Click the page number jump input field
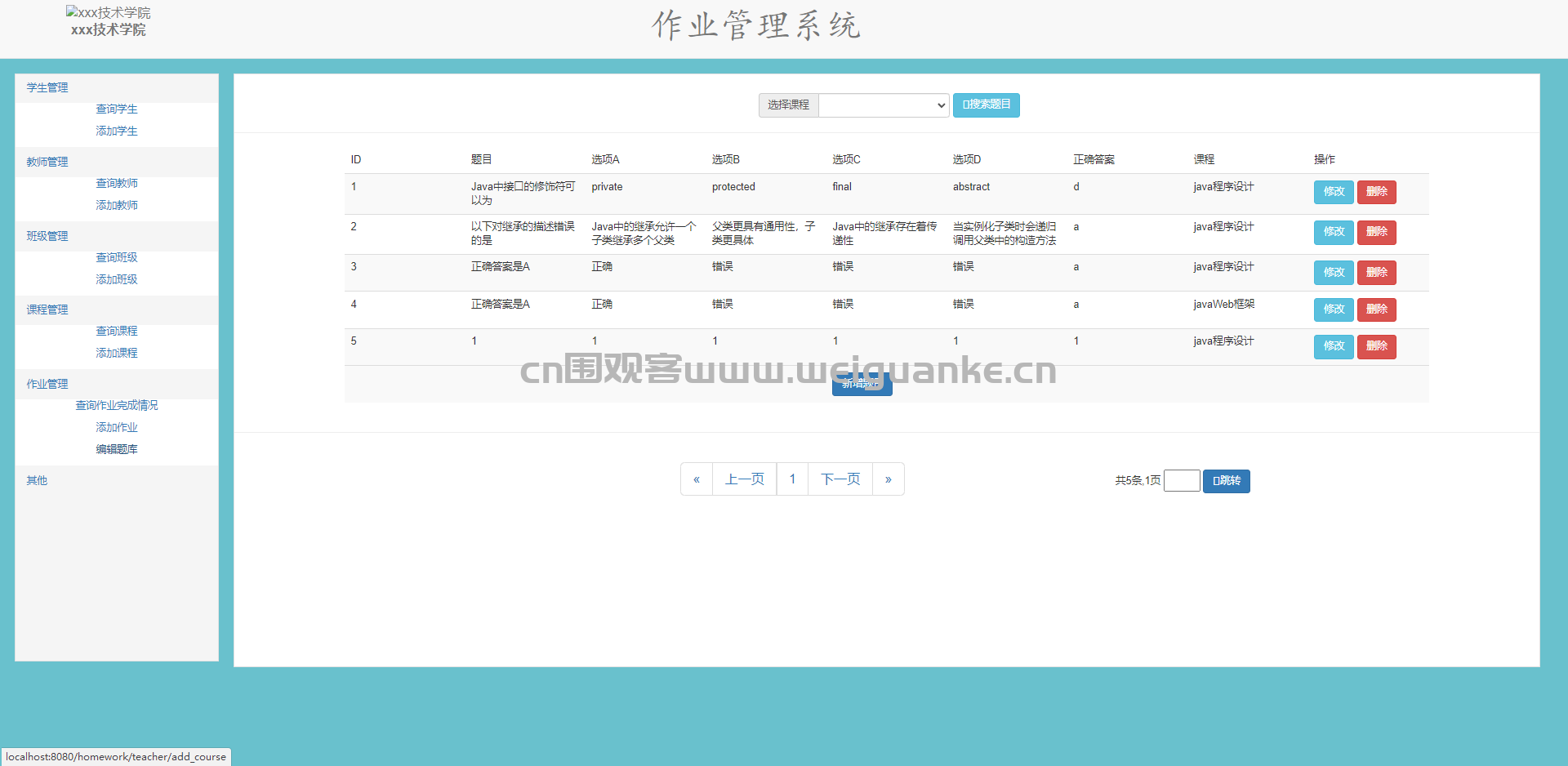 [1182, 481]
